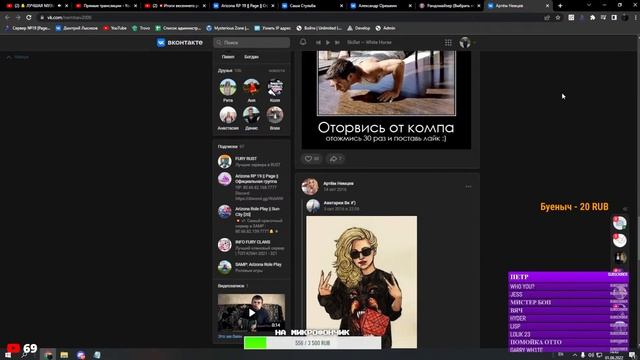The height and width of the screenshot is (360, 640).
Task: Skip to next track in VK player
Action: coord(337,42)
